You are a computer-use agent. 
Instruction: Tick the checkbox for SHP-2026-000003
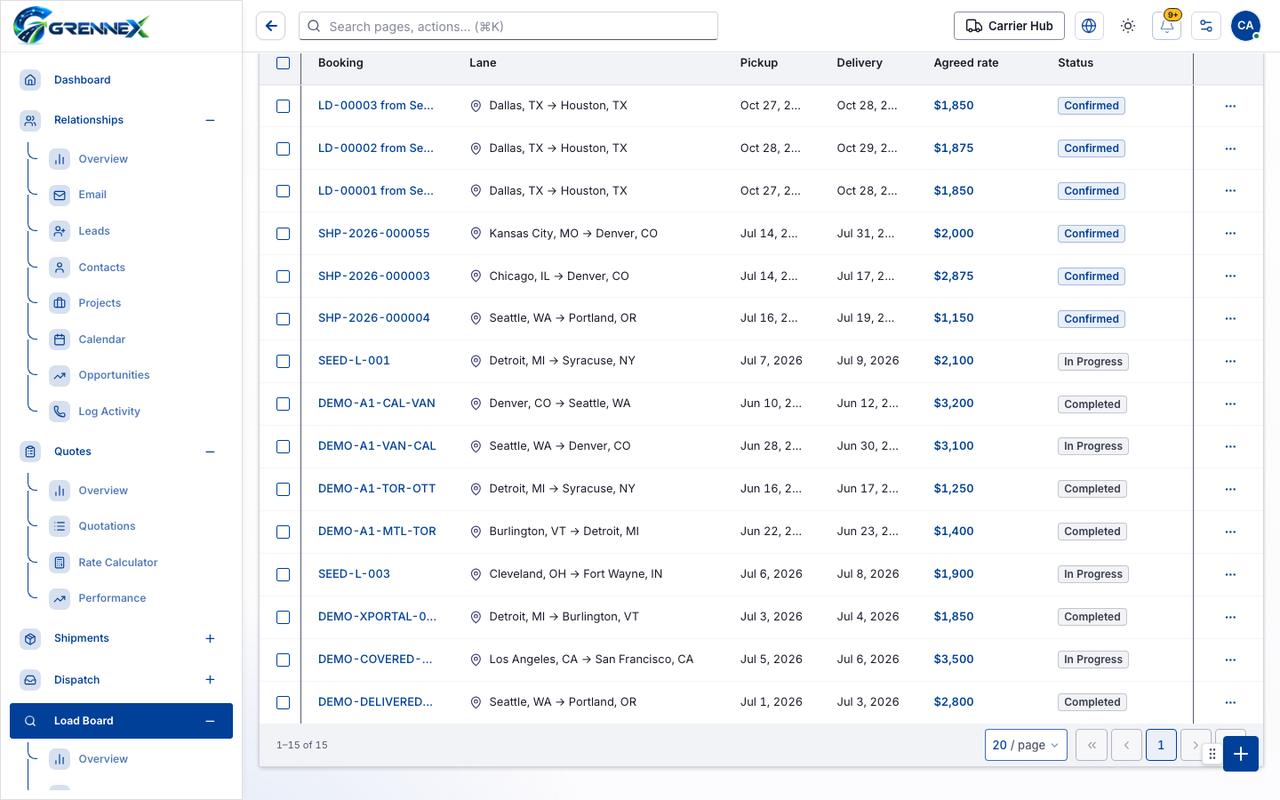(x=283, y=276)
